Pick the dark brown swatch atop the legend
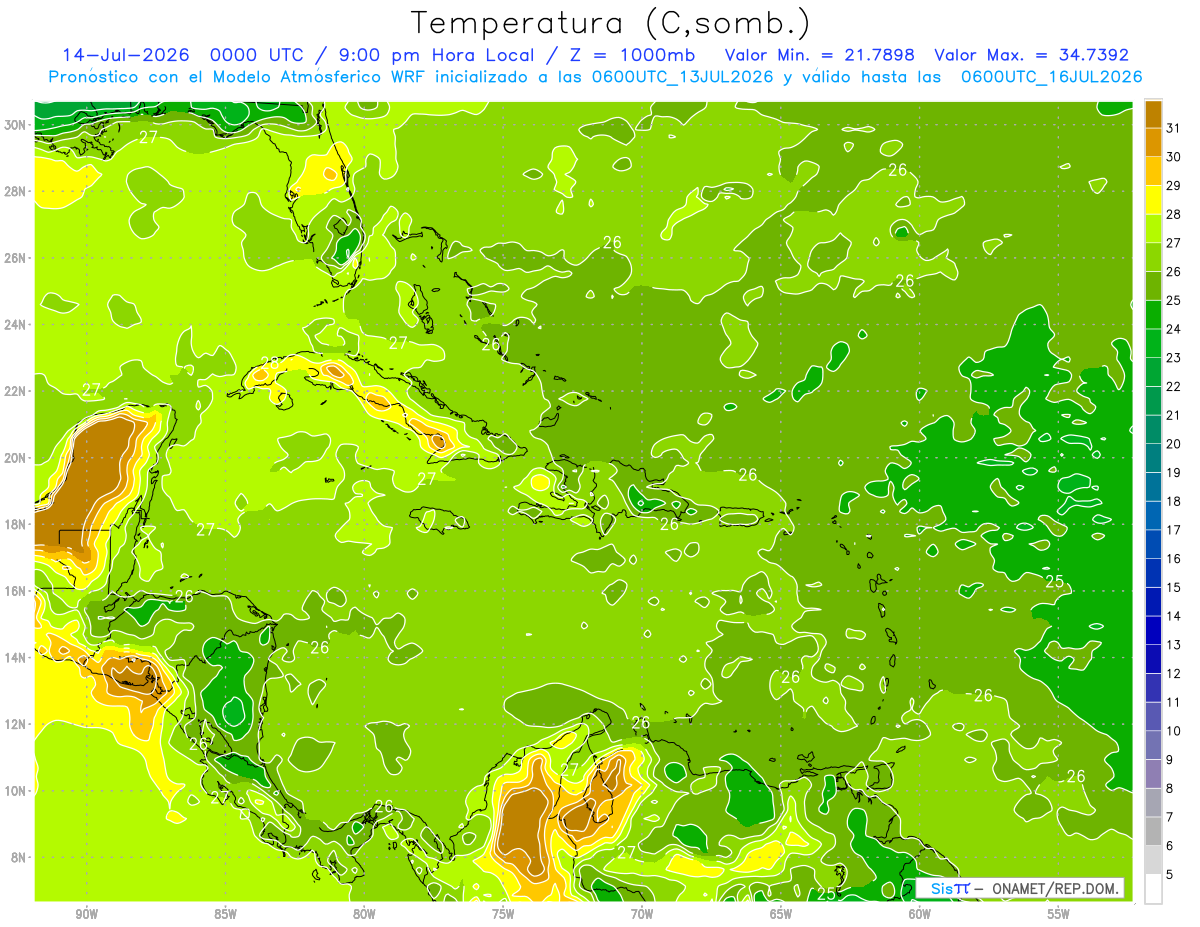This screenshot has height=927, width=1200. click(x=1153, y=114)
